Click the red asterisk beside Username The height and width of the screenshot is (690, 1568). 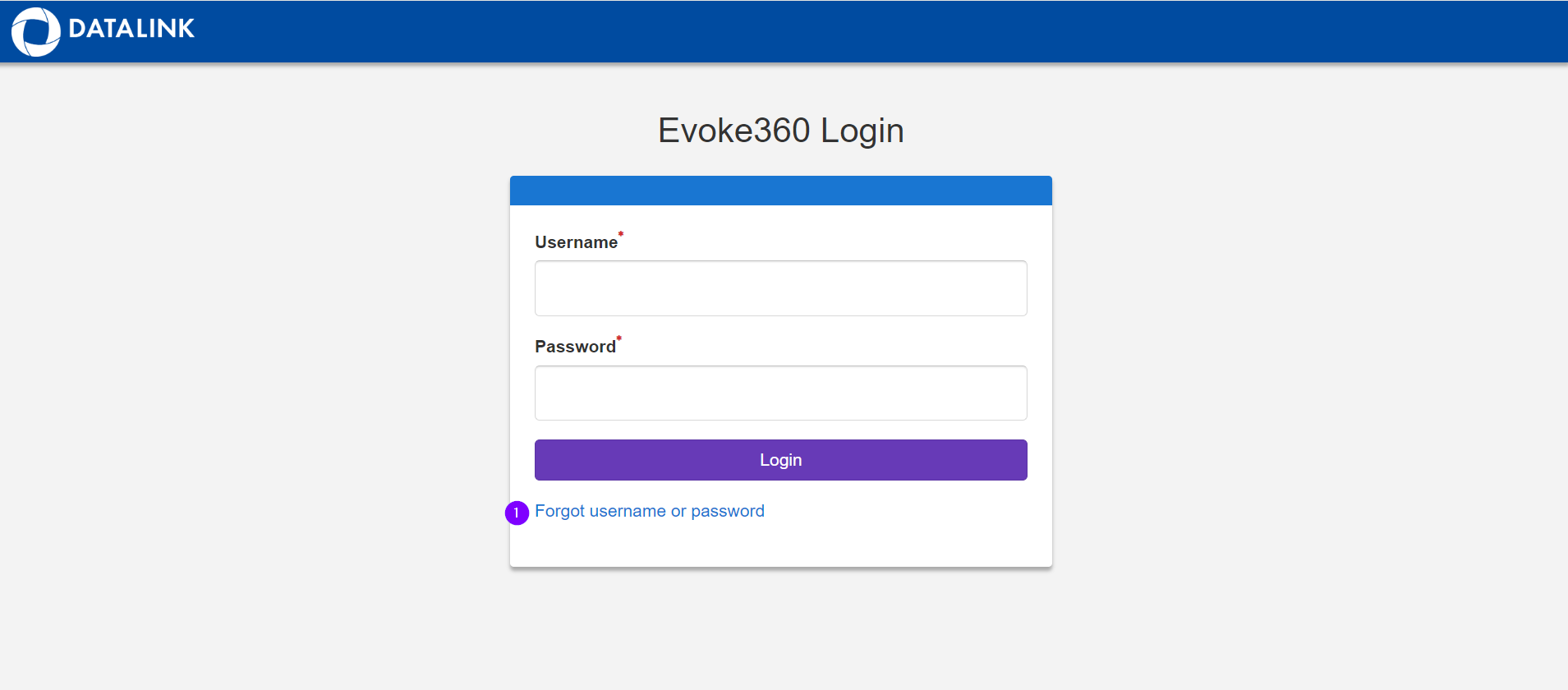click(x=621, y=235)
